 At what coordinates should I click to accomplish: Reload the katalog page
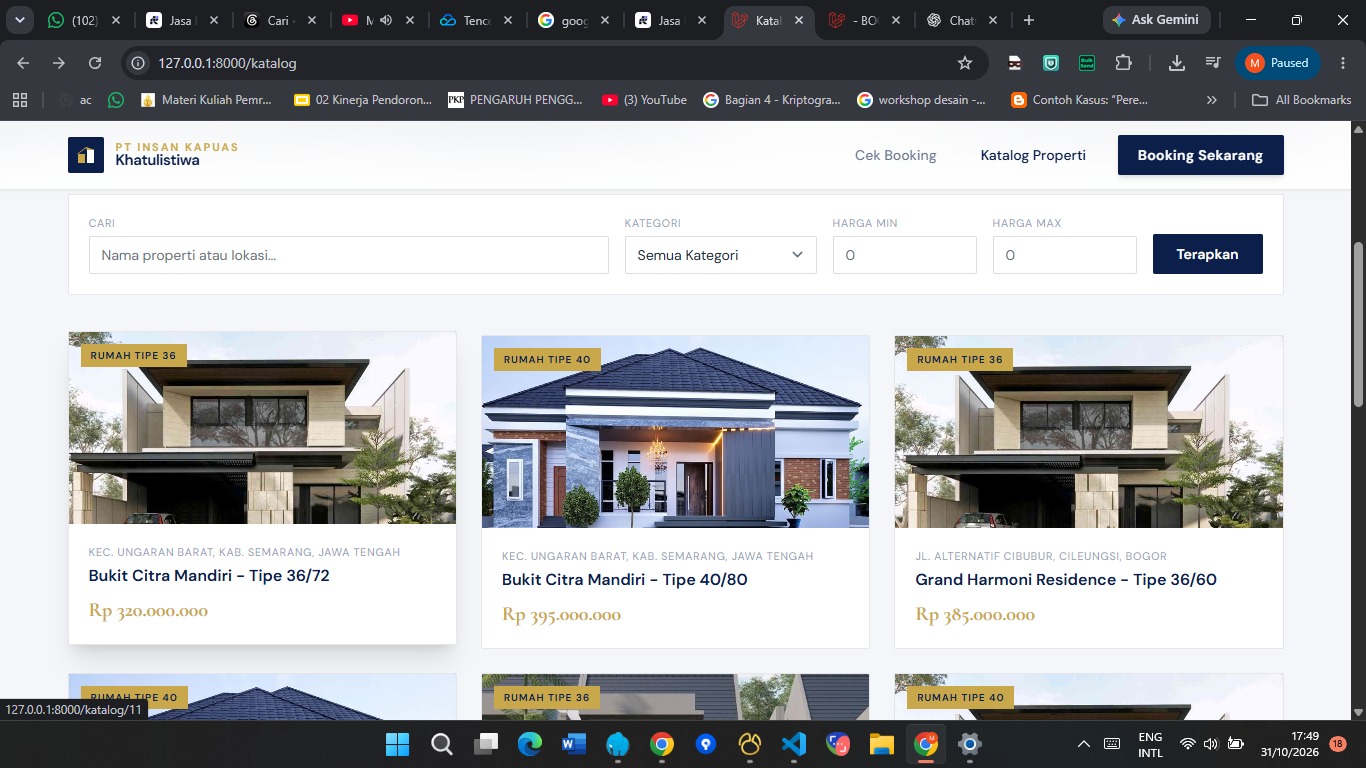click(x=95, y=63)
